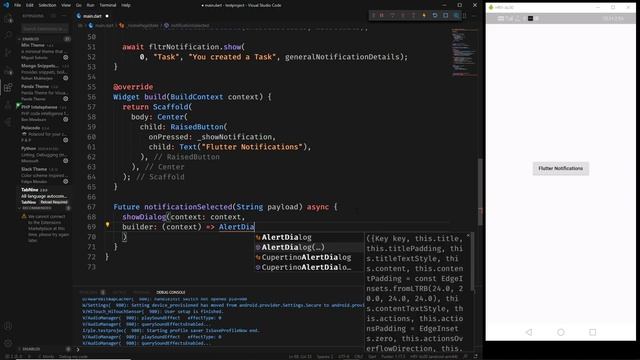
Task: Click the code minimap preview
Action: [464, 53]
